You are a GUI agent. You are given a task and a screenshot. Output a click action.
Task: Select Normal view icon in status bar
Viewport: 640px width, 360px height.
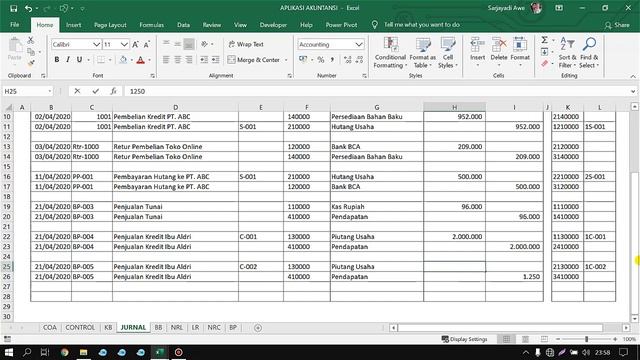pos(507,339)
